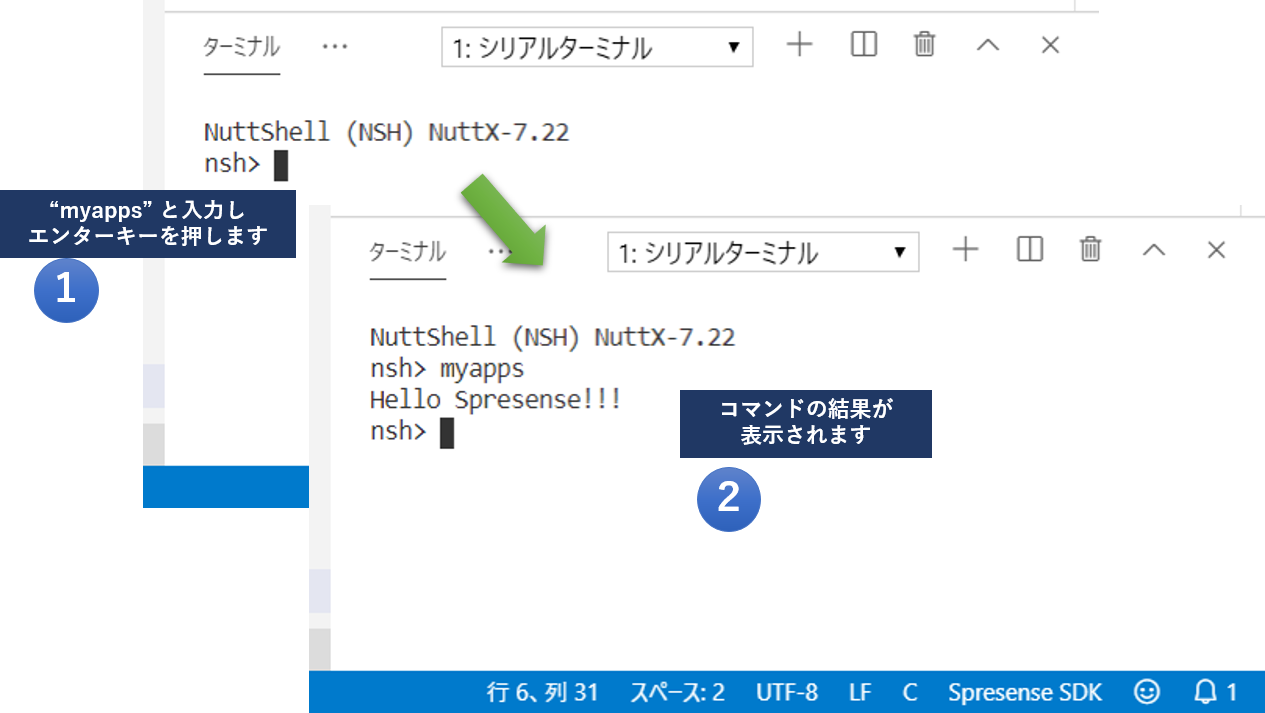The image size is (1265, 713).
Task: Open the シリアルターミナル selector in the lower panel
Action: click(763, 252)
